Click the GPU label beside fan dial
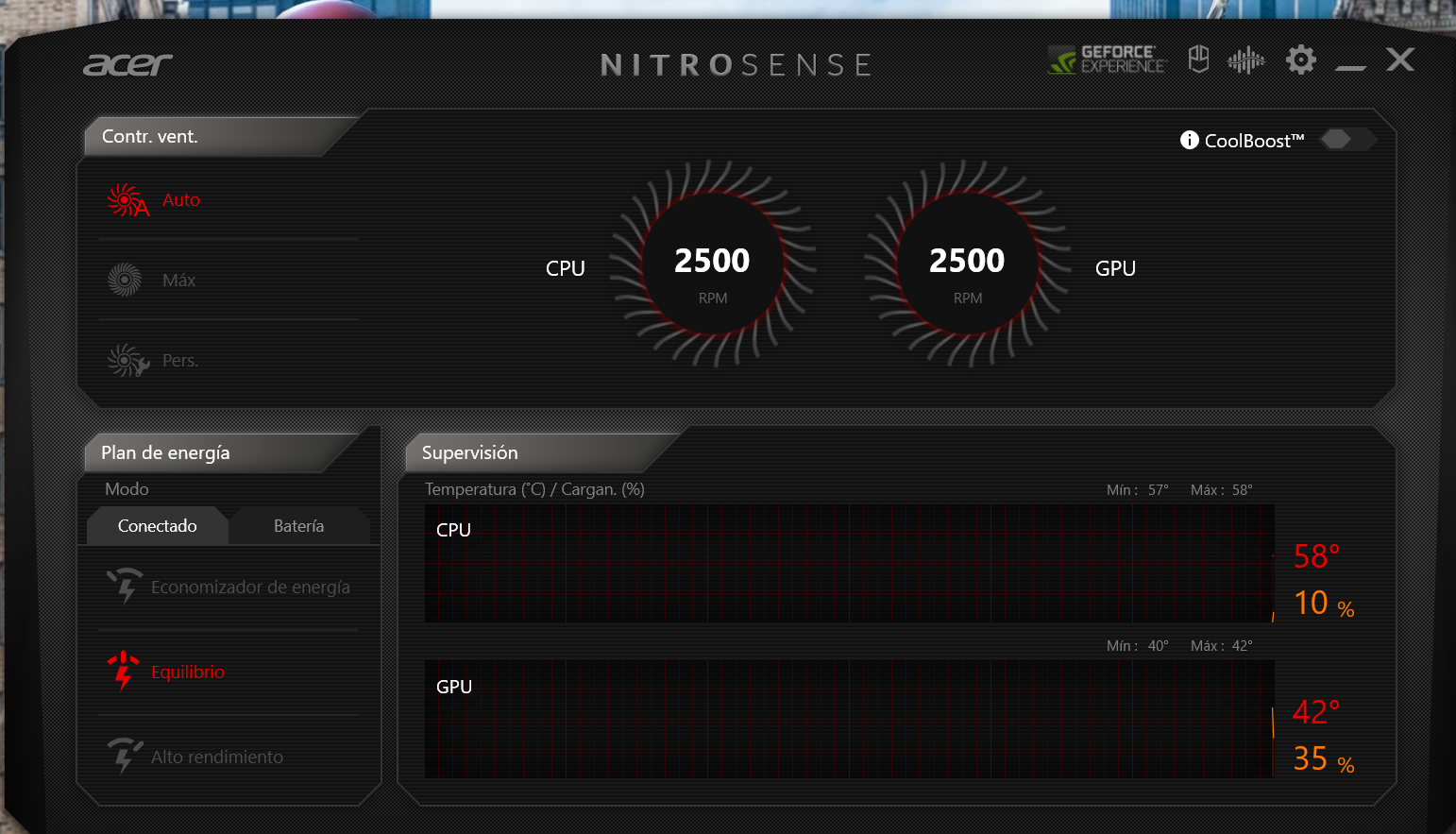This screenshot has height=834, width=1456. pos(1115,268)
